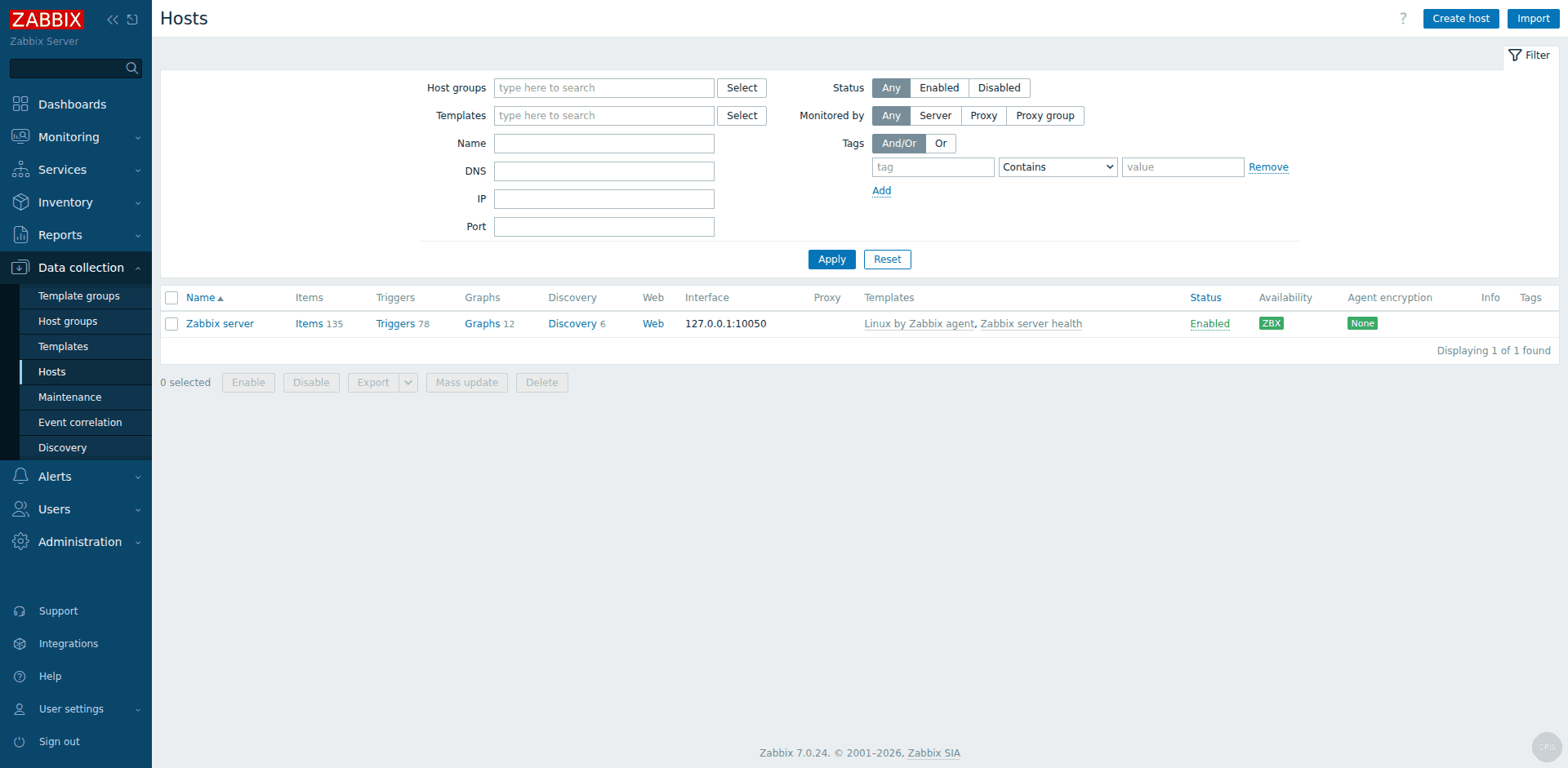Select Maintenance in the Data collection menu
1568x768 pixels.
(x=69, y=397)
